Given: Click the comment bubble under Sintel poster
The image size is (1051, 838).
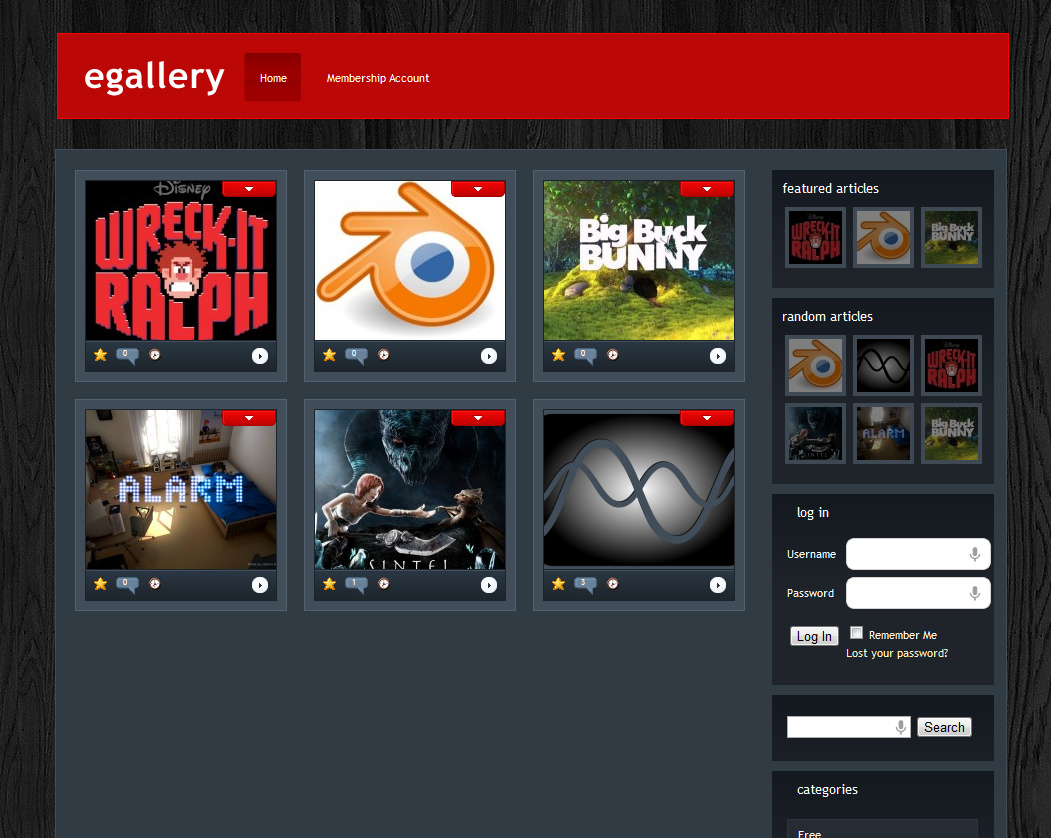Looking at the screenshot, I should coord(356,584).
